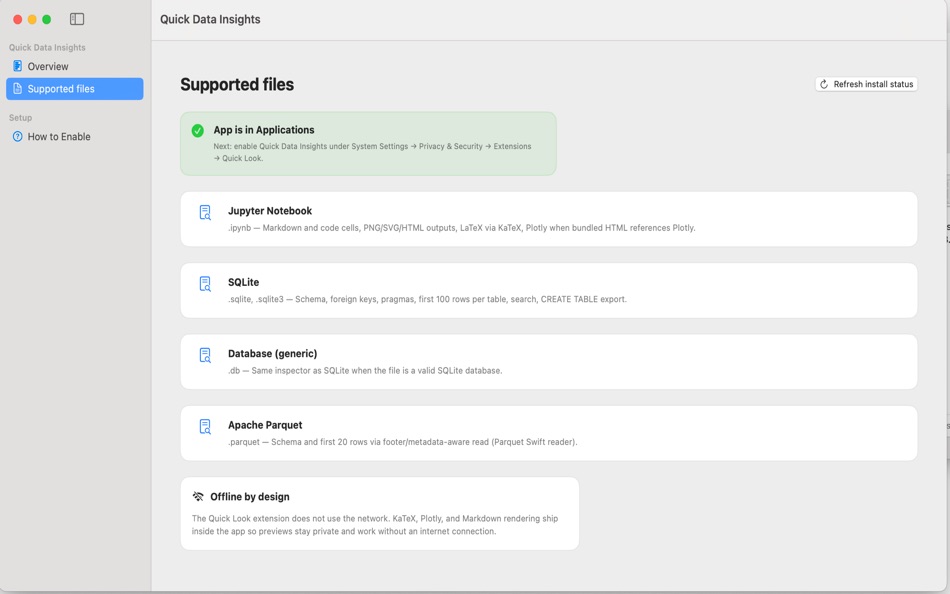Click the green checkmark status icon

[198, 130]
